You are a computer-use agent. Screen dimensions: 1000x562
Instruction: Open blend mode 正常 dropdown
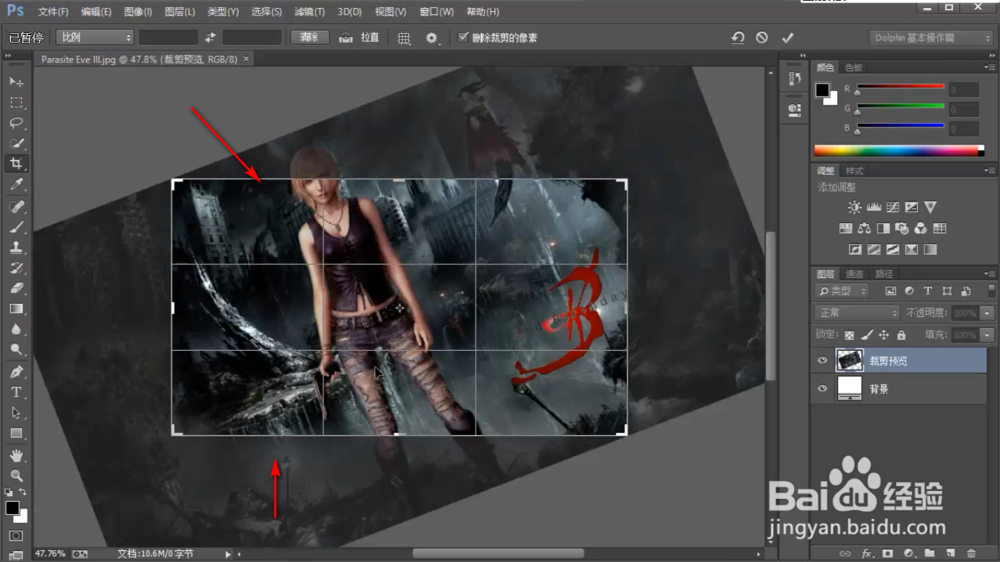(x=857, y=313)
